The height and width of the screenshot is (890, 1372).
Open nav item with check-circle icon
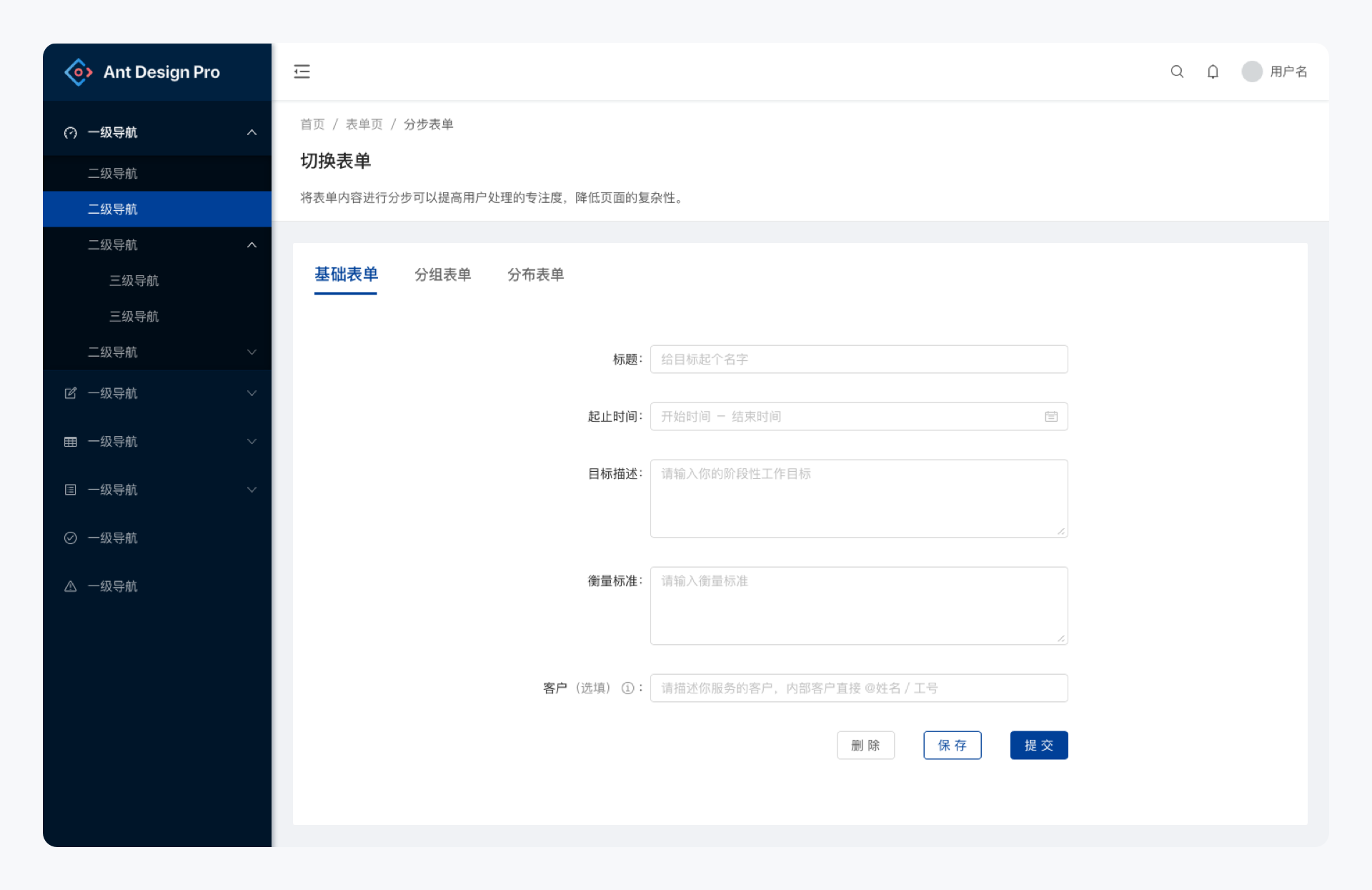point(112,538)
